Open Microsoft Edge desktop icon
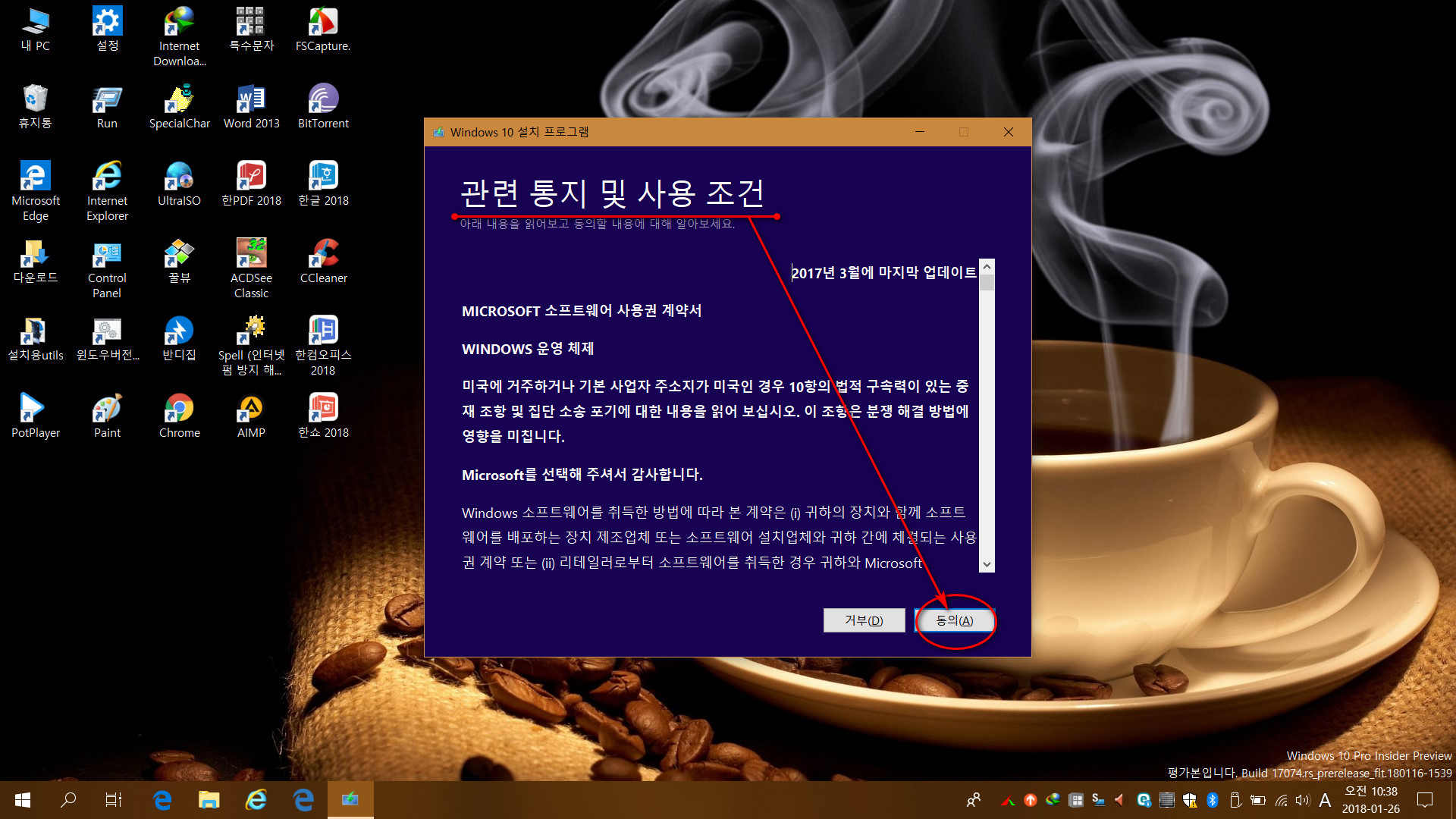1456x819 pixels. (x=35, y=191)
